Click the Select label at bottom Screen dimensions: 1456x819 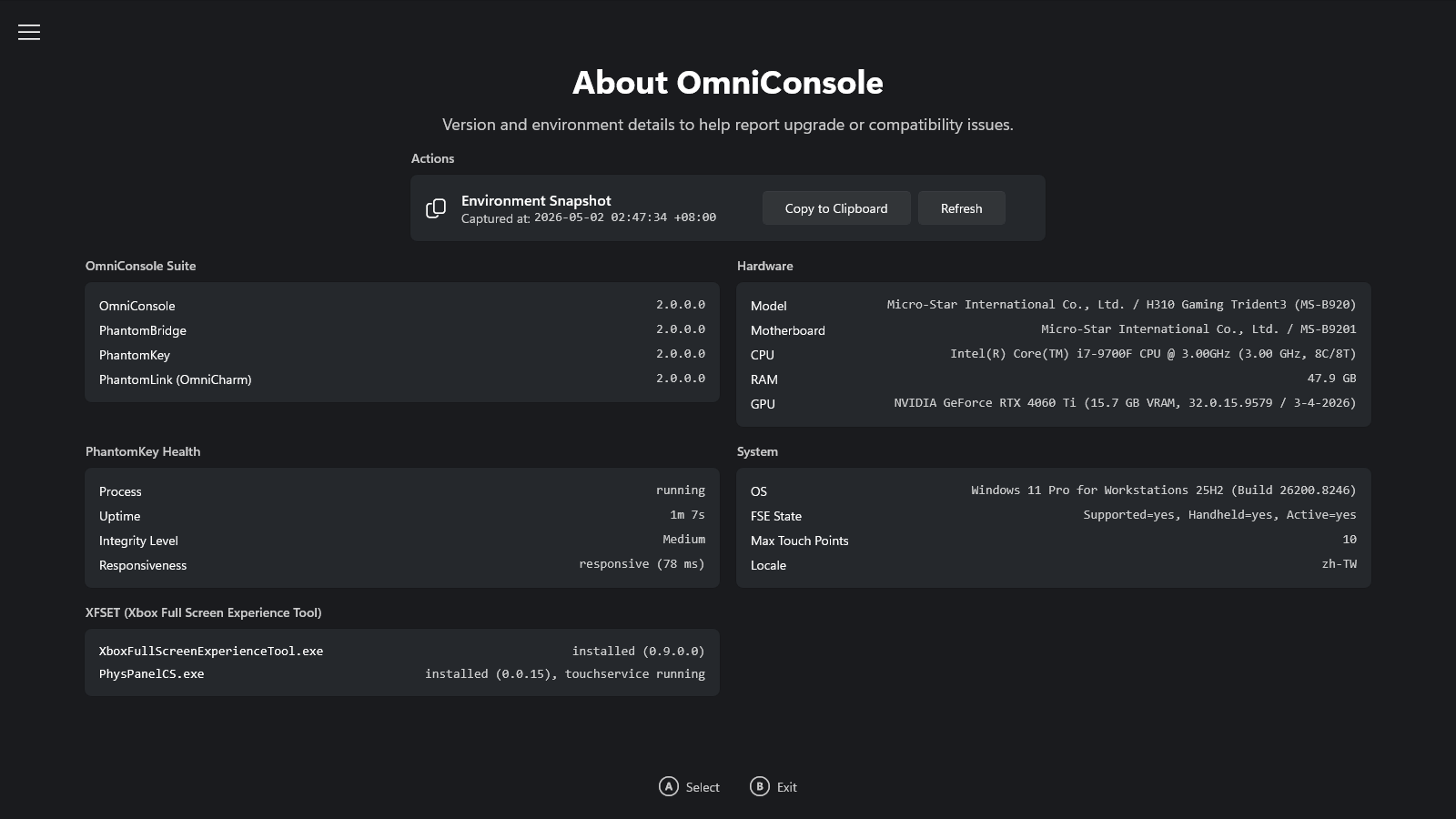[703, 787]
